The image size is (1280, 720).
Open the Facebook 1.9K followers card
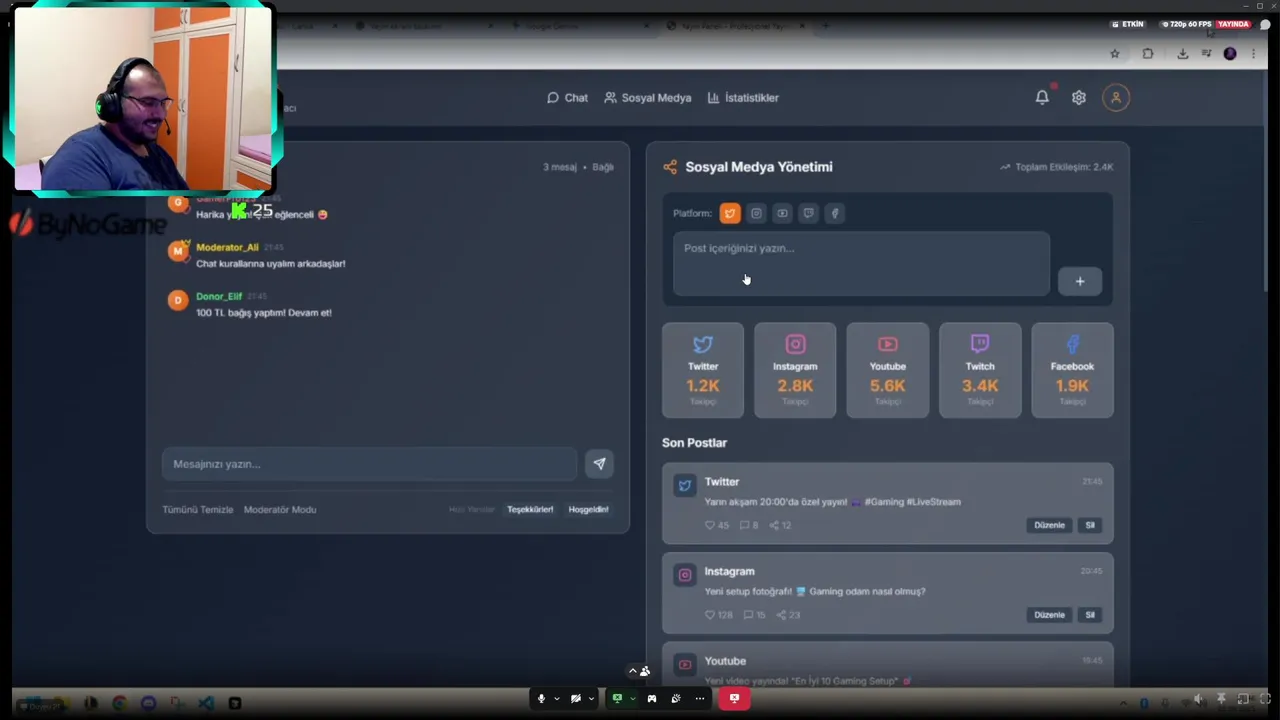tap(1072, 370)
